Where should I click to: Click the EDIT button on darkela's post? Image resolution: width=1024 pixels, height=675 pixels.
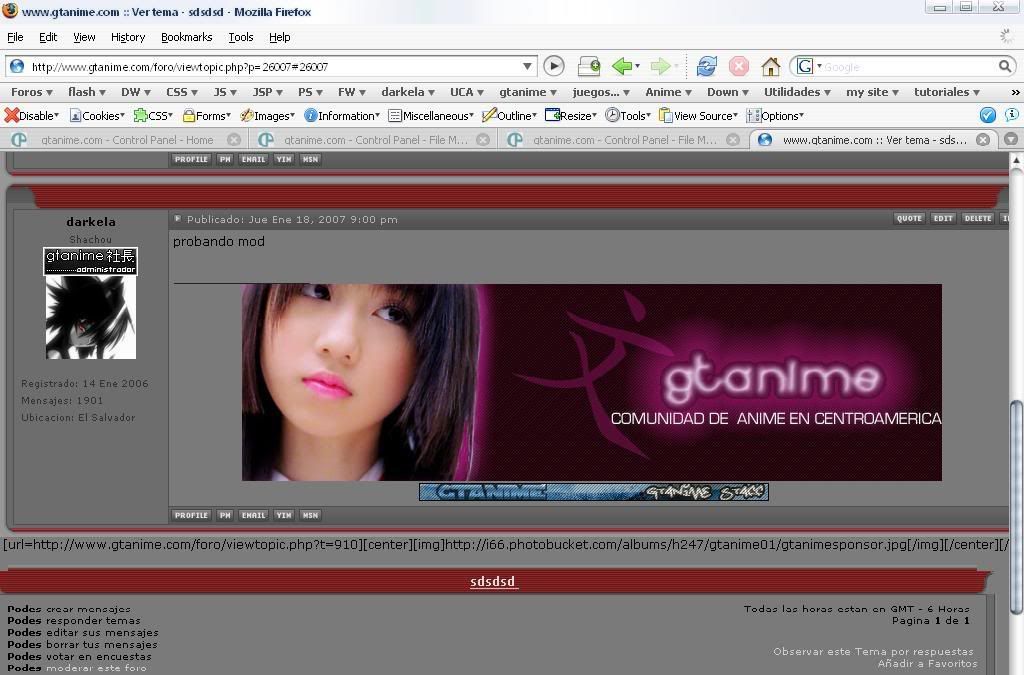point(943,219)
